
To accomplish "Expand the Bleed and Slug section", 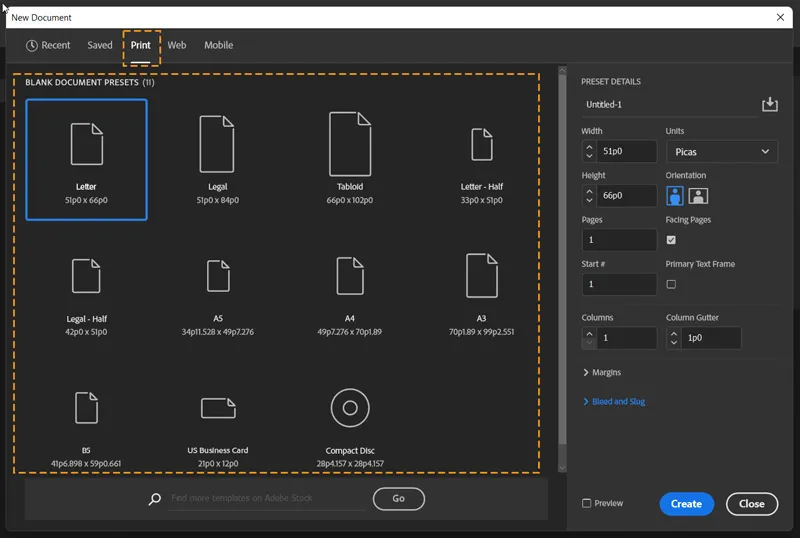I will pyautogui.click(x=614, y=402).
